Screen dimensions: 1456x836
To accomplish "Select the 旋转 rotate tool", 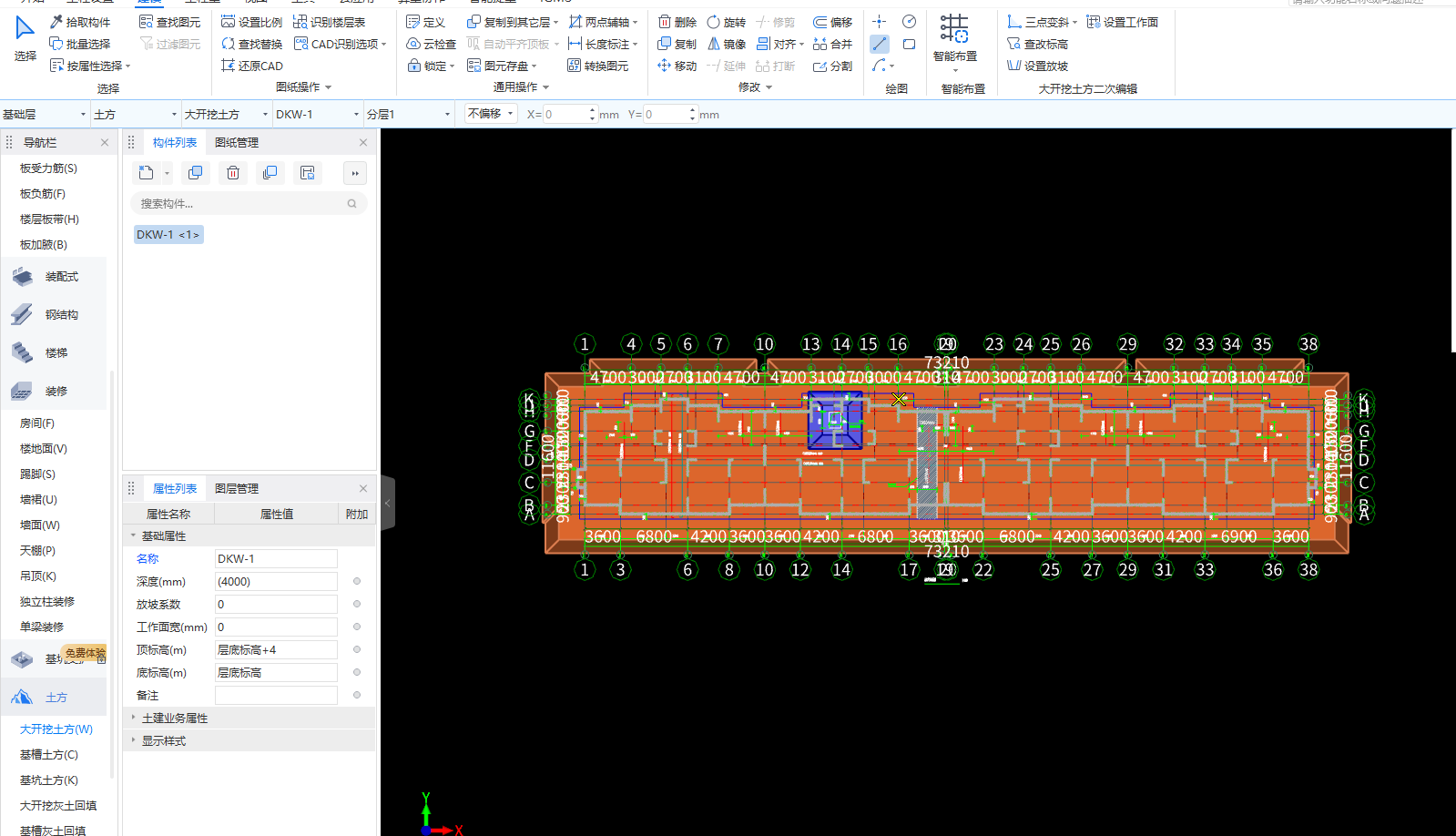I will 726,22.
